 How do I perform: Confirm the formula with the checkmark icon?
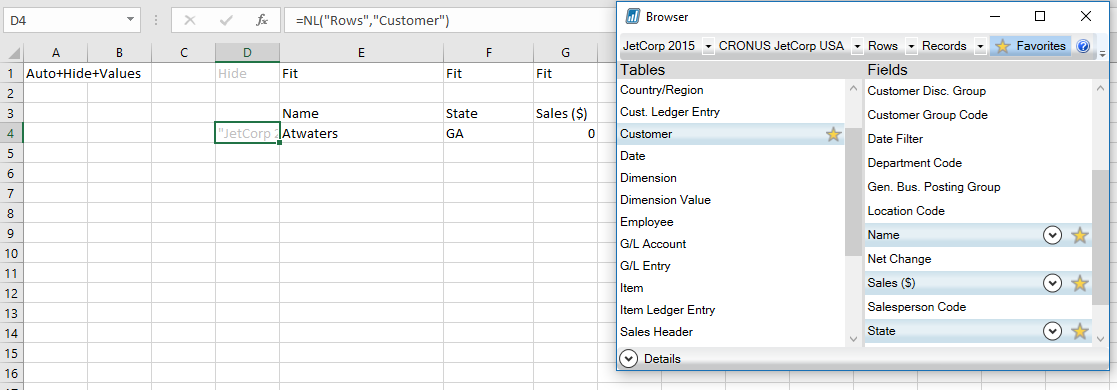227,21
